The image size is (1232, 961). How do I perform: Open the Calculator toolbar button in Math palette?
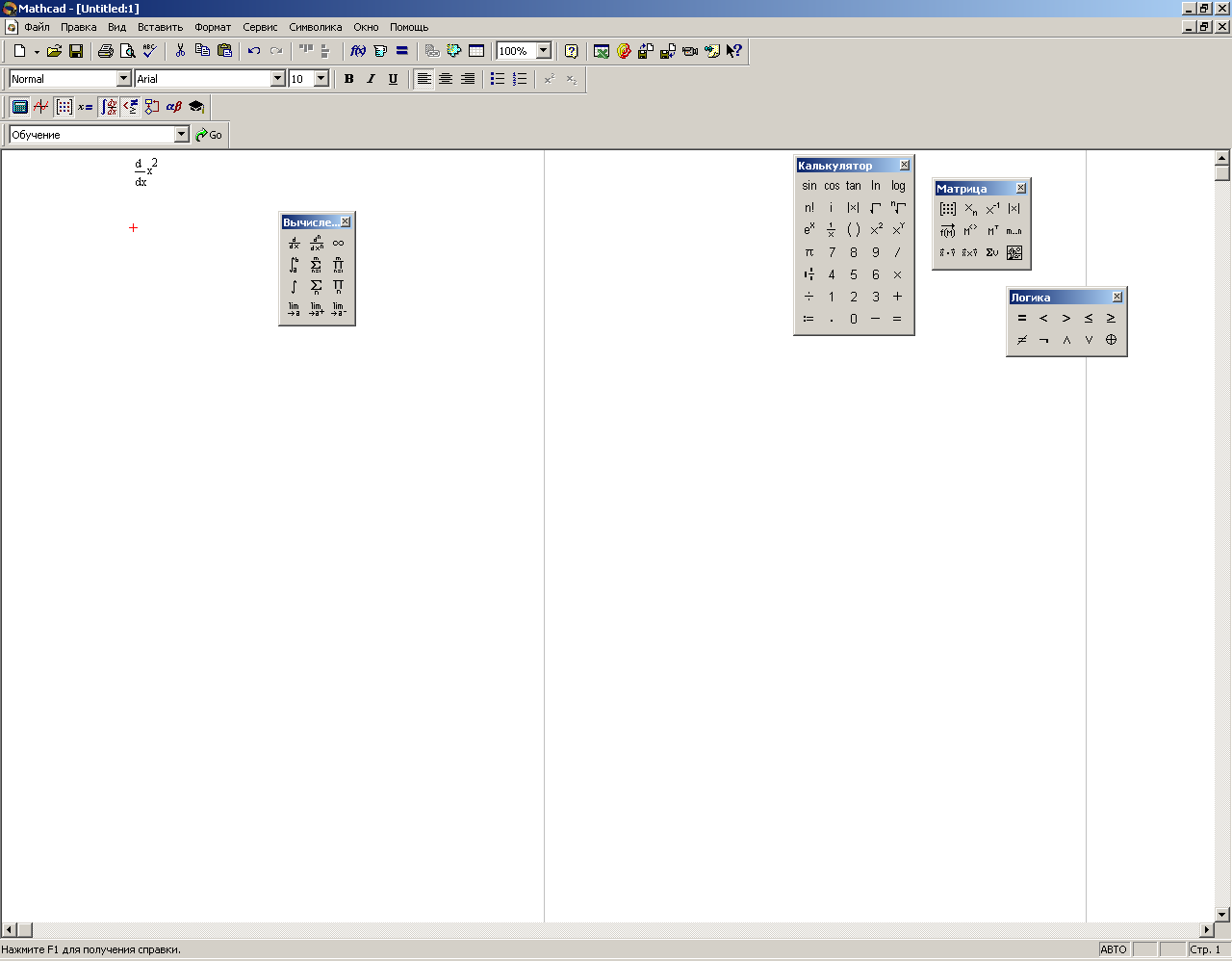(19, 107)
